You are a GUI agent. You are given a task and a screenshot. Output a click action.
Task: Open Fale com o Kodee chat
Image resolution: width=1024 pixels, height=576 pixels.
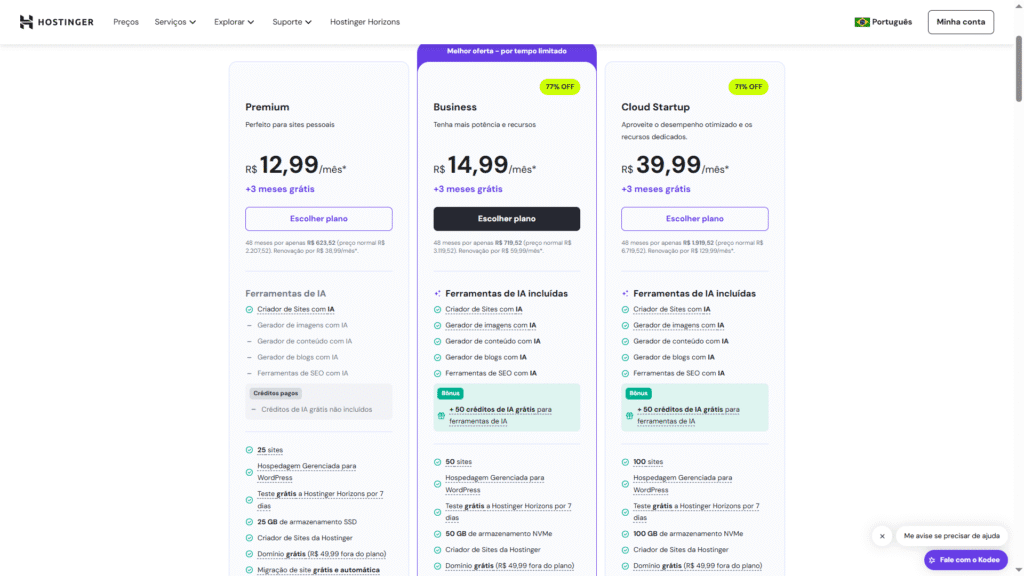click(x=965, y=560)
